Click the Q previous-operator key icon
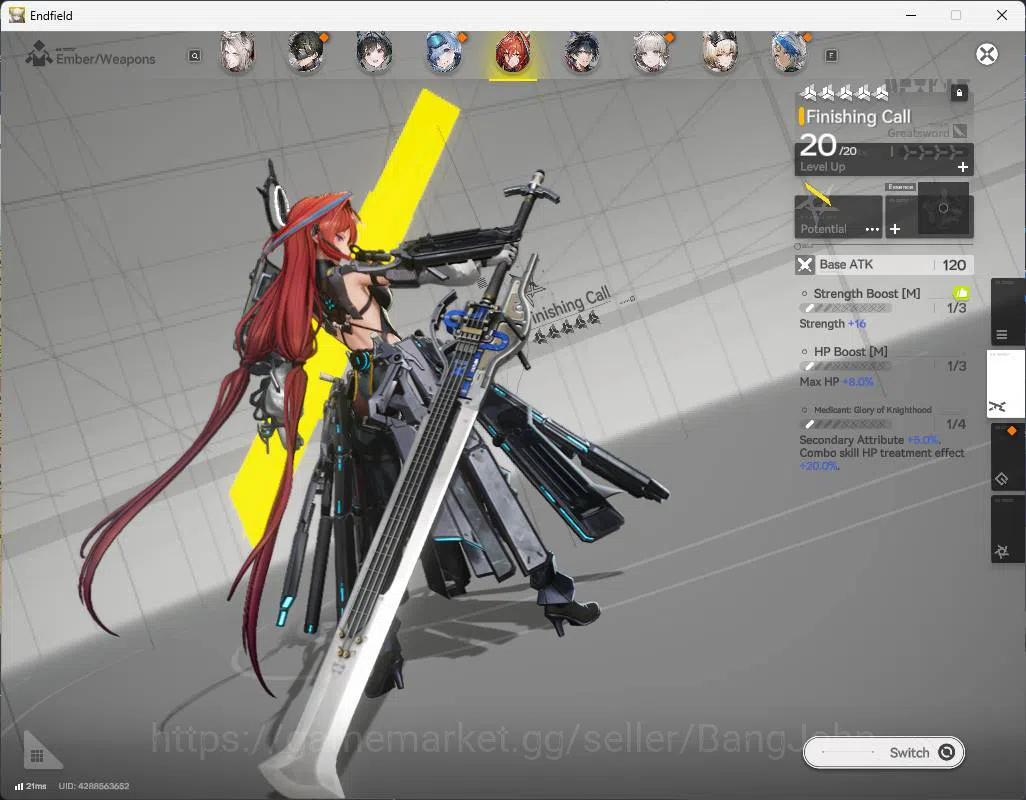This screenshot has height=800, width=1026. click(x=194, y=56)
